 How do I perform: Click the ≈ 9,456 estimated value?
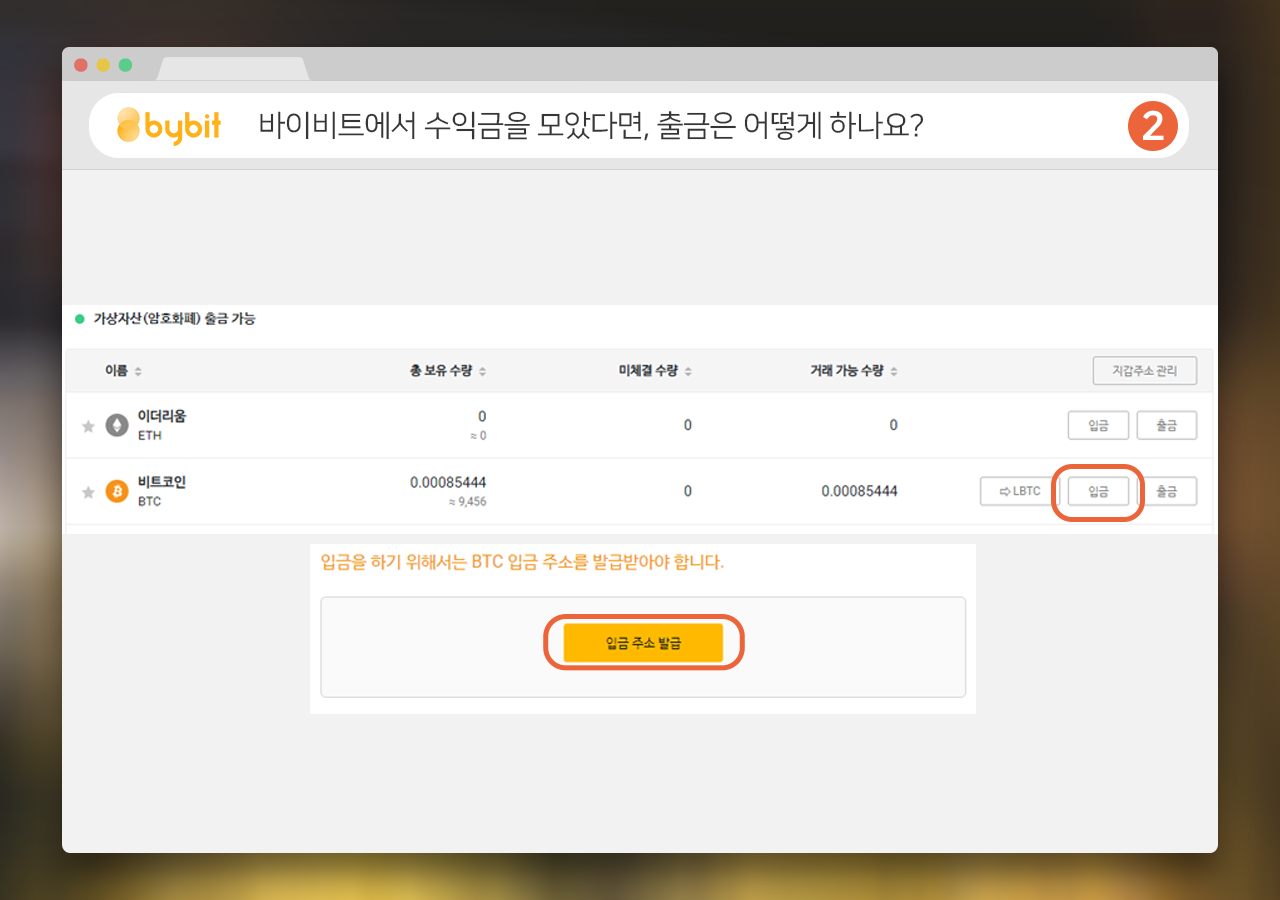468,502
